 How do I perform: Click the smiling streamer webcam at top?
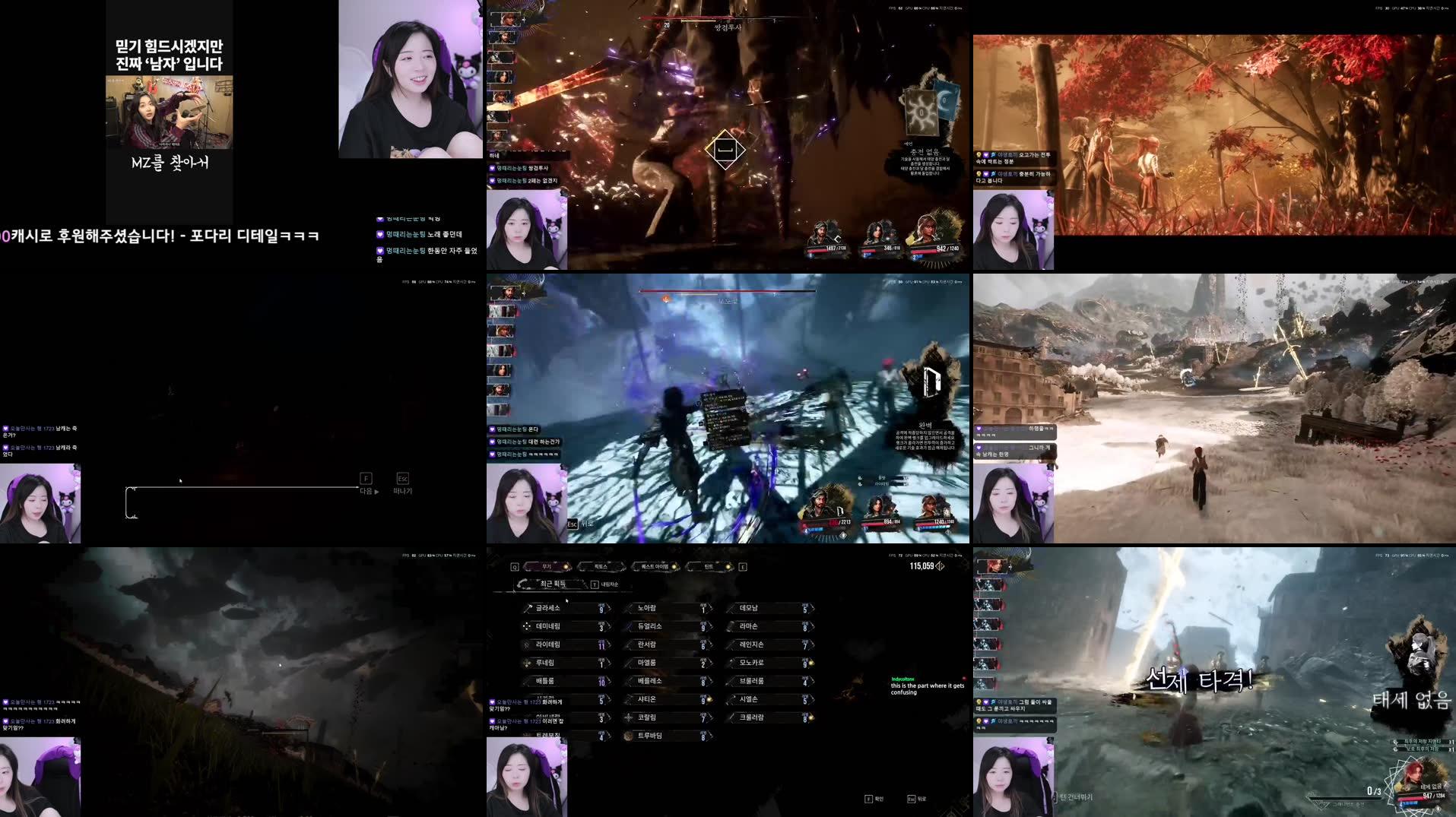click(x=411, y=79)
